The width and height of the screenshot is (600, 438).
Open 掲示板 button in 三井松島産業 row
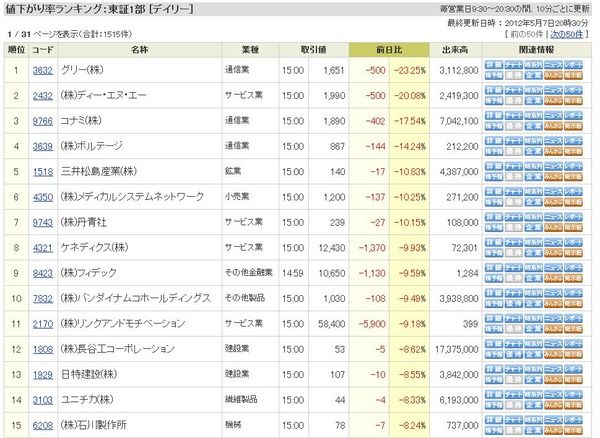pyautogui.click(x=573, y=177)
